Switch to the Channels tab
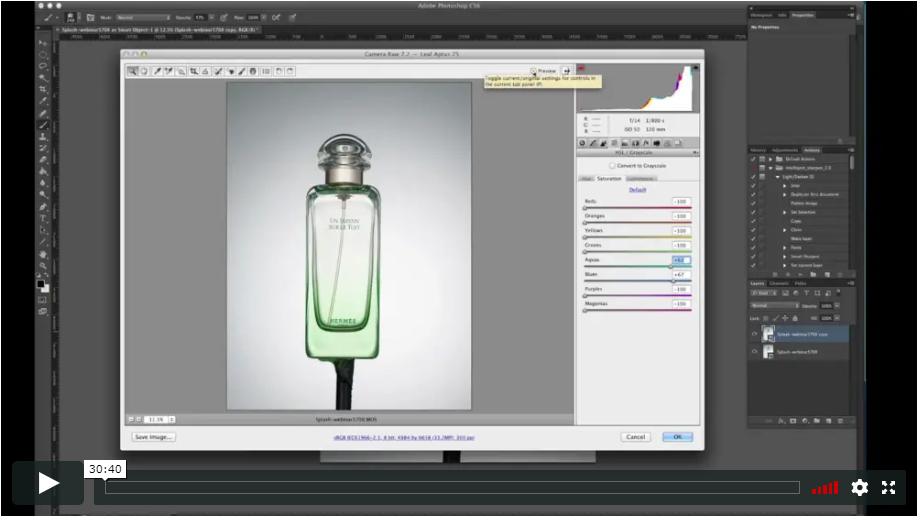Image resolution: width=918 pixels, height=517 pixels. tap(779, 283)
